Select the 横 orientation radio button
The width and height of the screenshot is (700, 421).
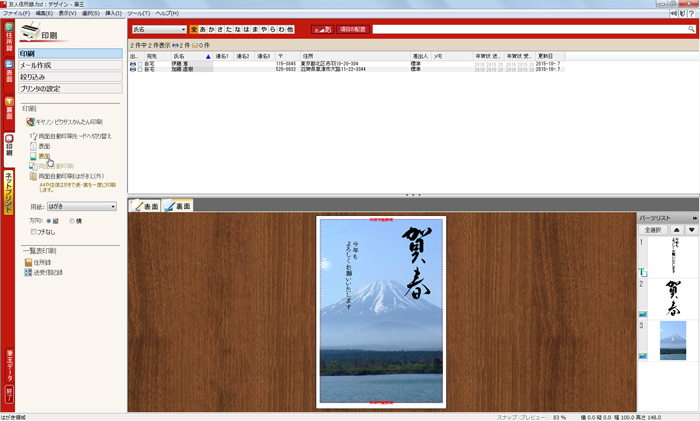[72, 220]
